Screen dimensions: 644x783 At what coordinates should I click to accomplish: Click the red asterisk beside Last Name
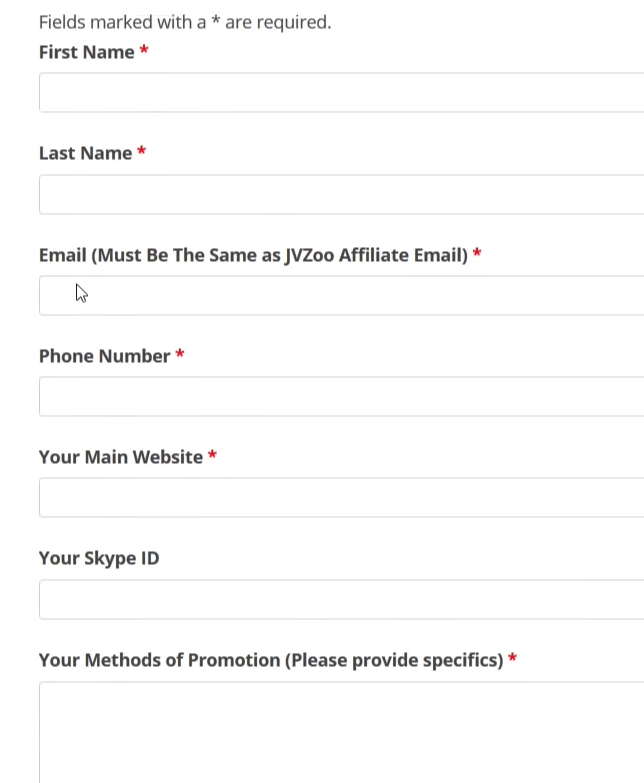[x=142, y=152]
